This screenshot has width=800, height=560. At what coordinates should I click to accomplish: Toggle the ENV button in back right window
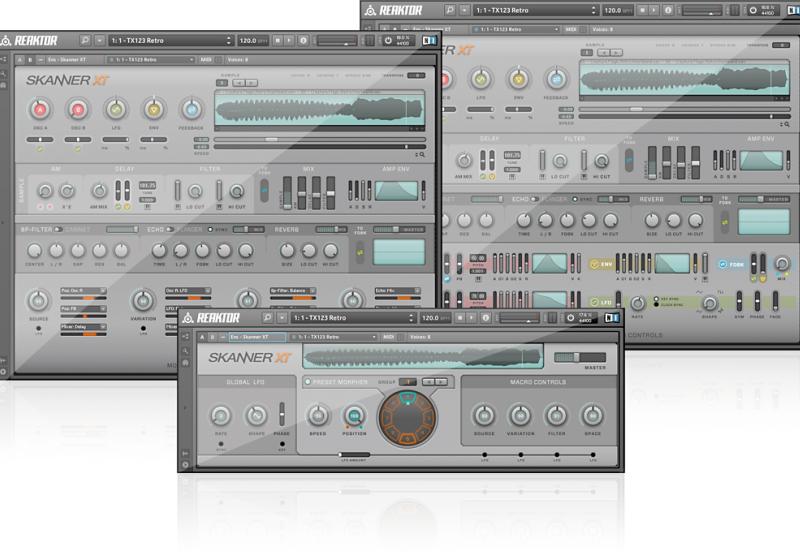click(x=602, y=264)
